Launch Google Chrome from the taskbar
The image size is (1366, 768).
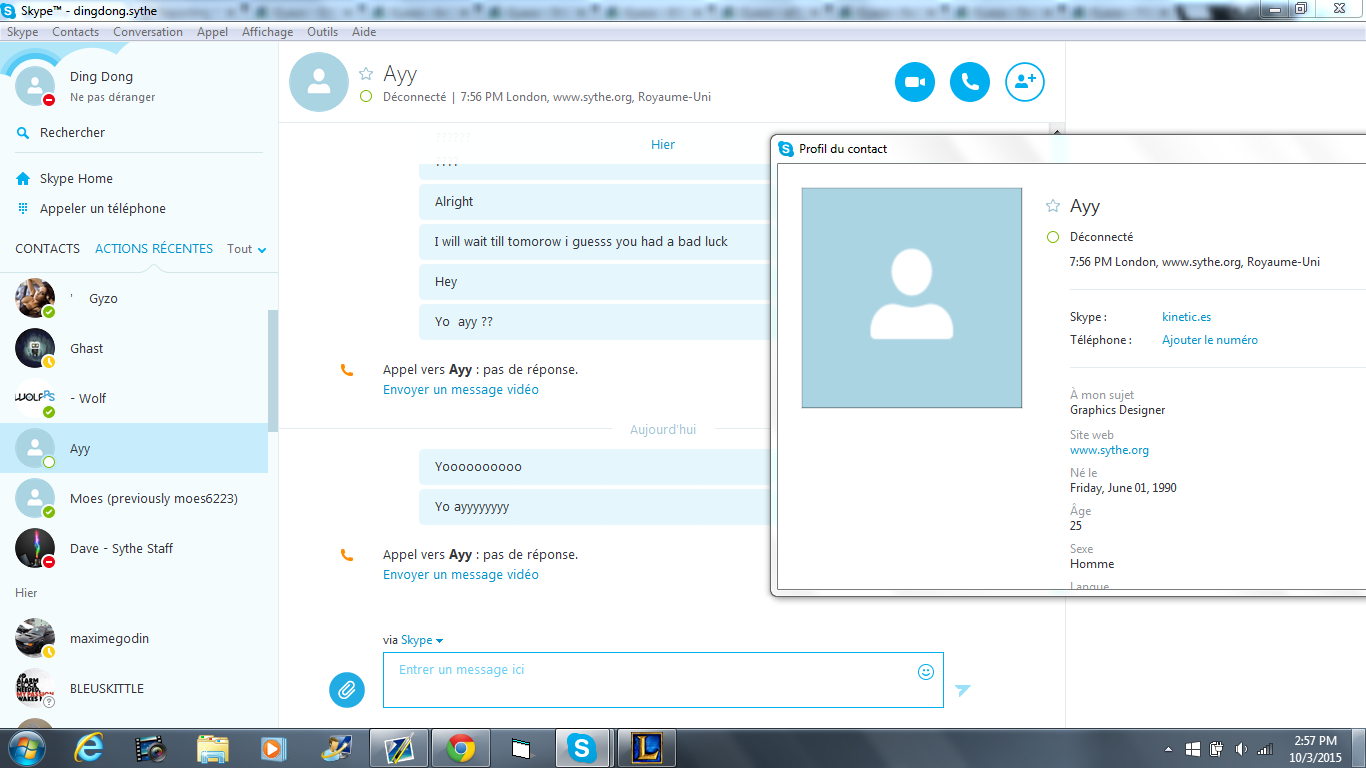pyautogui.click(x=461, y=748)
